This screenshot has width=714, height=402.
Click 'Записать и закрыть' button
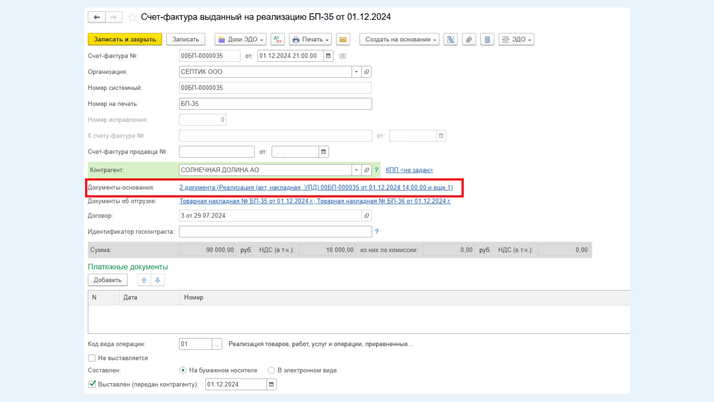click(125, 40)
